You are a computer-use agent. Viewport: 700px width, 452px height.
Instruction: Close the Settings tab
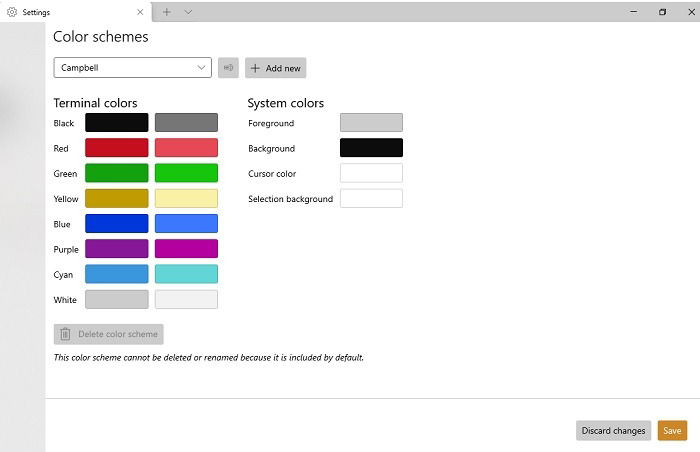(x=140, y=12)
